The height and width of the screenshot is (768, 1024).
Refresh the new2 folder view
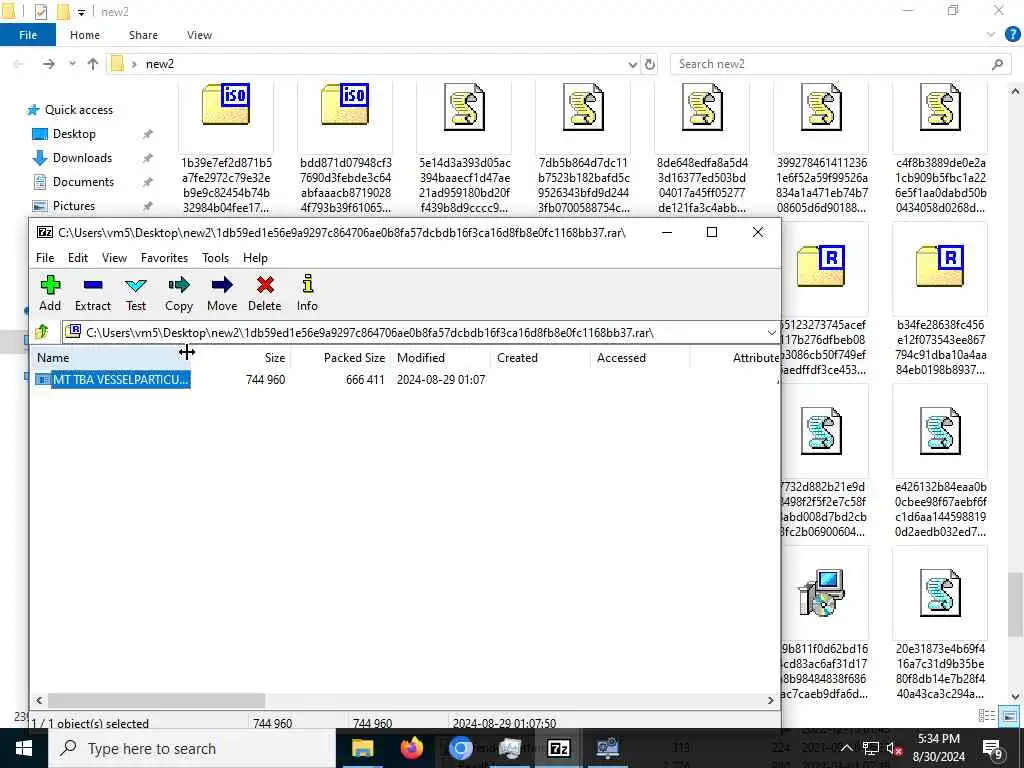click(650, 64)
